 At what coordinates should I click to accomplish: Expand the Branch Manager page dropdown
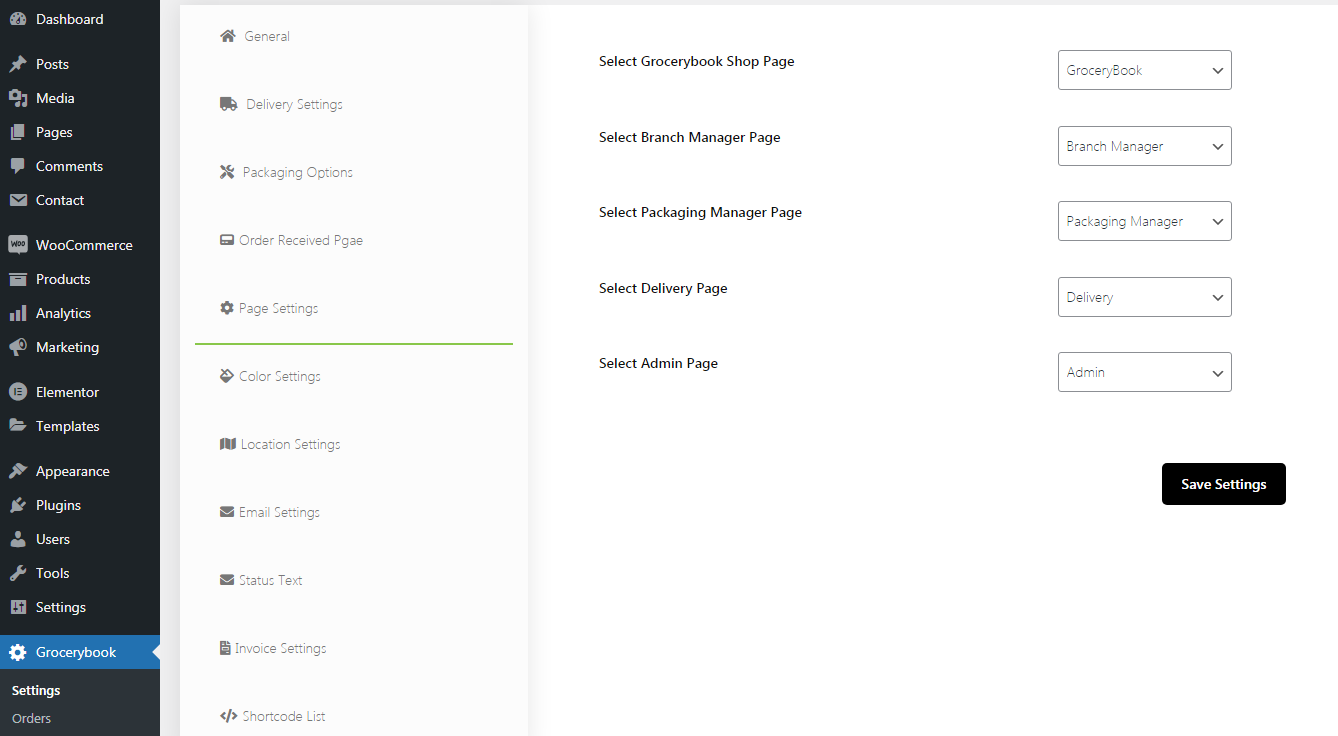coord(1144,146)
